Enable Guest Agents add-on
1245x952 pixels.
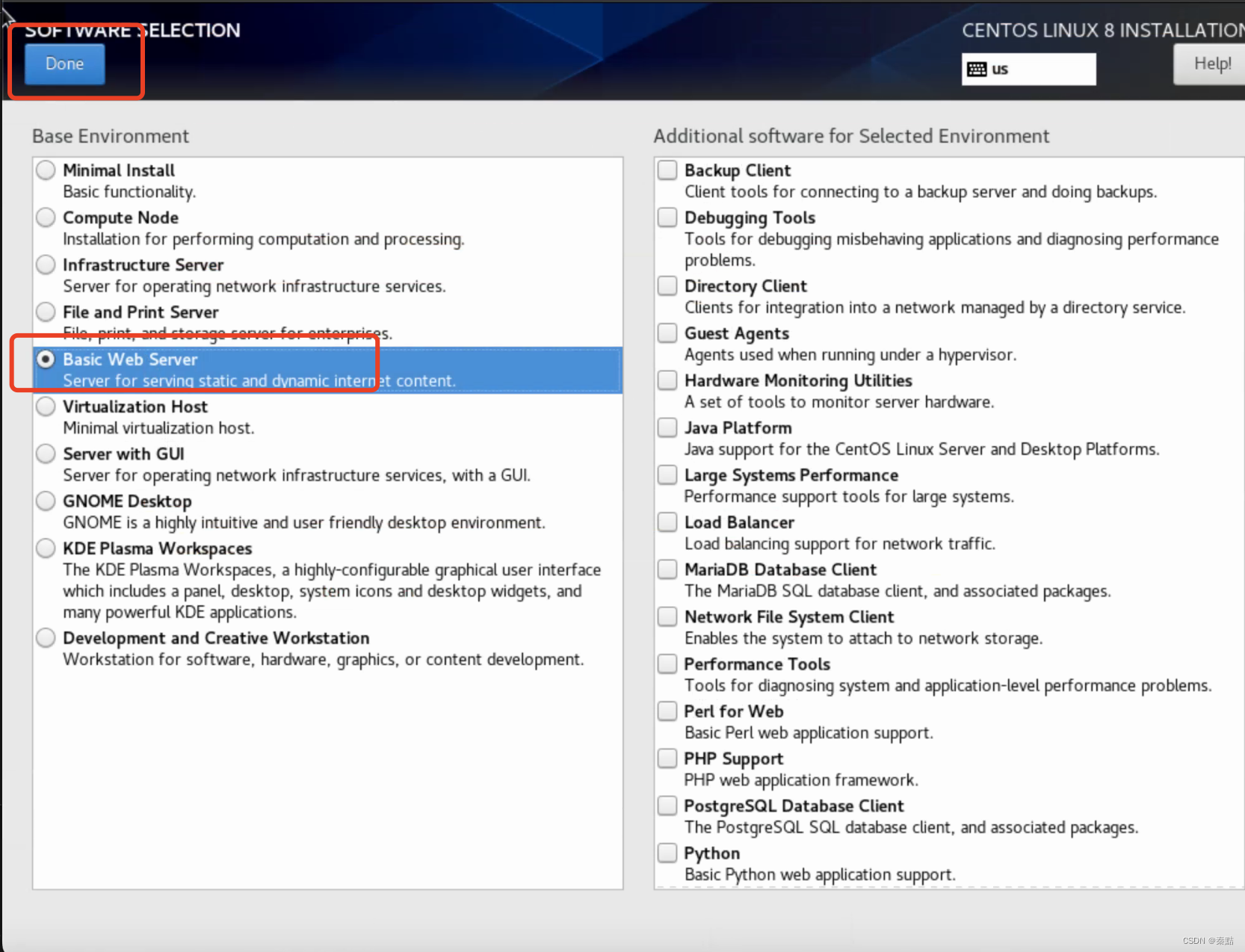[667, 333]
